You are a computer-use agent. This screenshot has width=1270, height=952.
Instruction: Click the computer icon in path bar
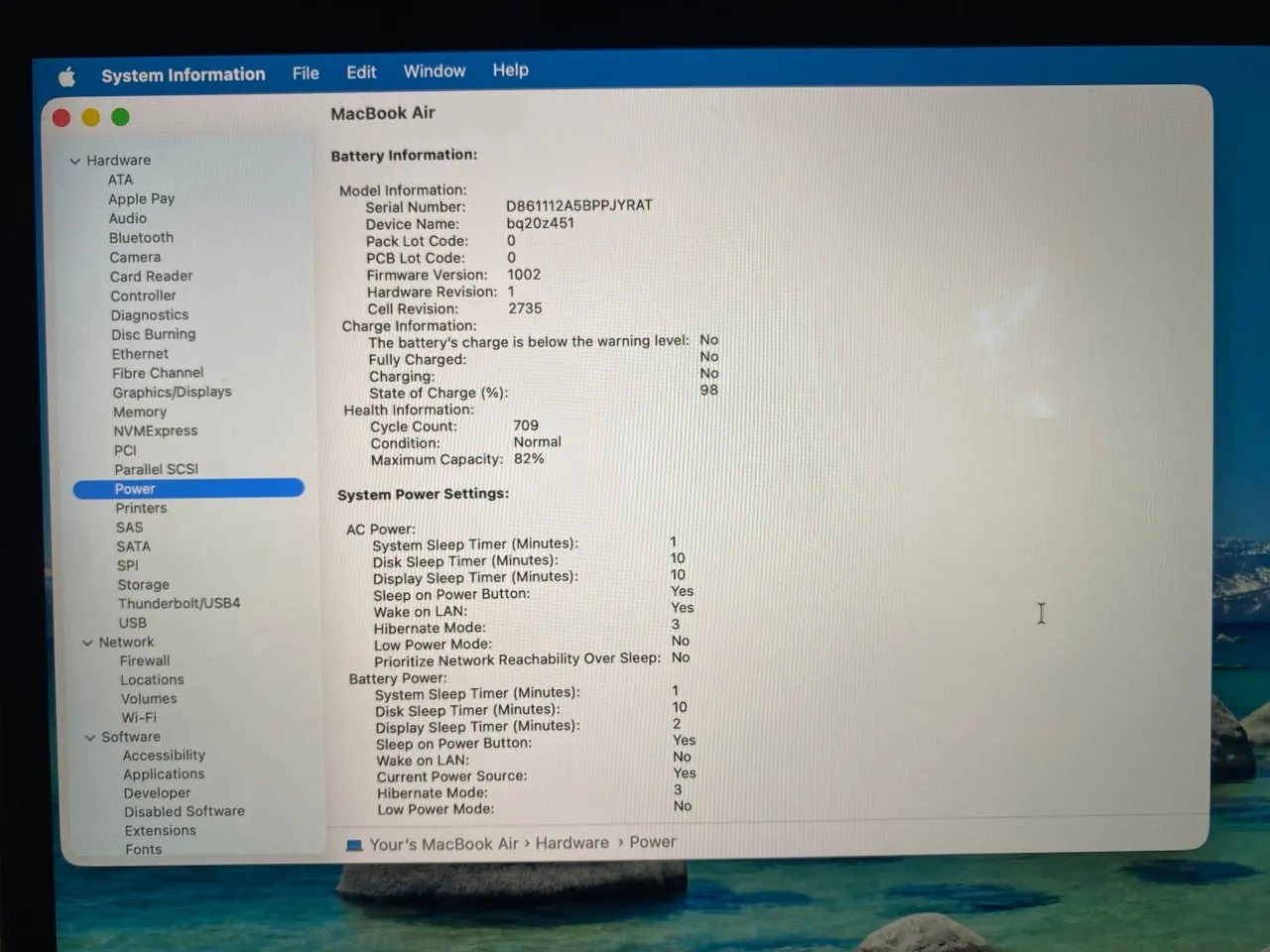pos(354,845)
